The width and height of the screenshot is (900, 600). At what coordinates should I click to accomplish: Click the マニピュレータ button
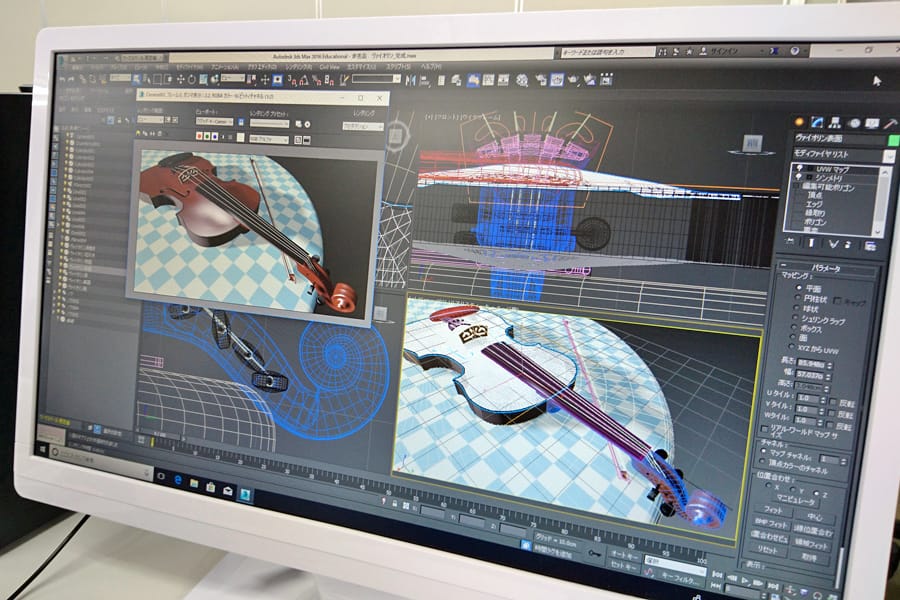(797, 502)
